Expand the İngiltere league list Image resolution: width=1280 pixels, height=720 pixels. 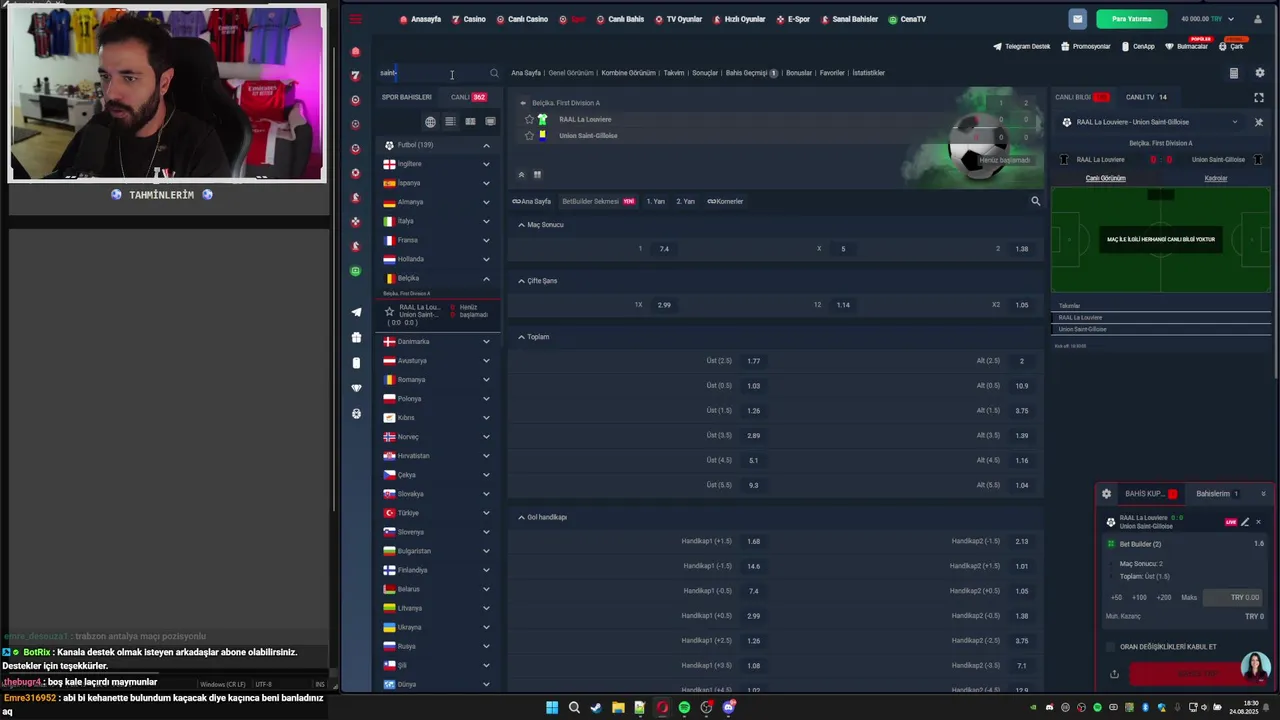pos(437,164)
